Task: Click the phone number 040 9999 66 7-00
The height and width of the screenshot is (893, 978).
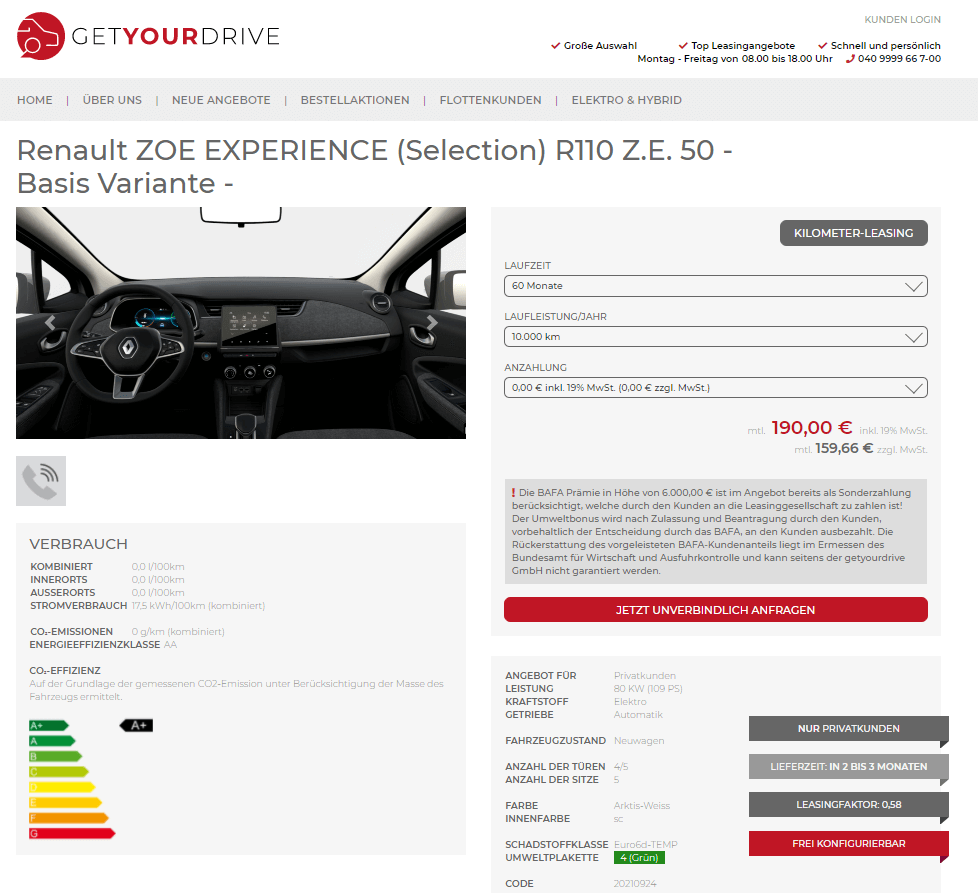Action: pos(899,59)
